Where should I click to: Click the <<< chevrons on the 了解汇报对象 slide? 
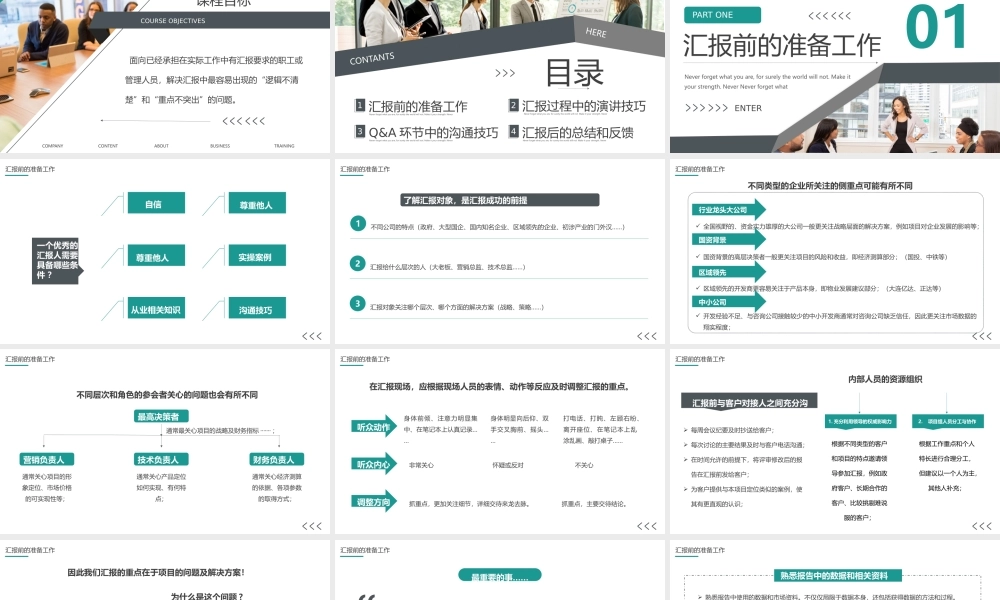pos(647,336)
